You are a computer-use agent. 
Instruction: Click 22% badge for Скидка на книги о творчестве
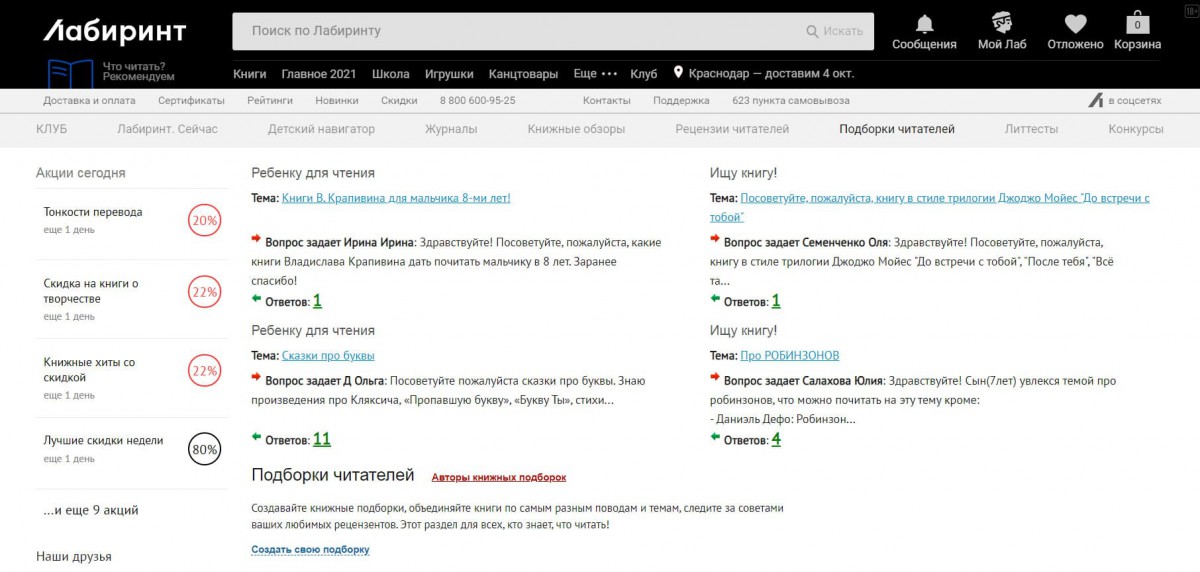tap(204, 292)
